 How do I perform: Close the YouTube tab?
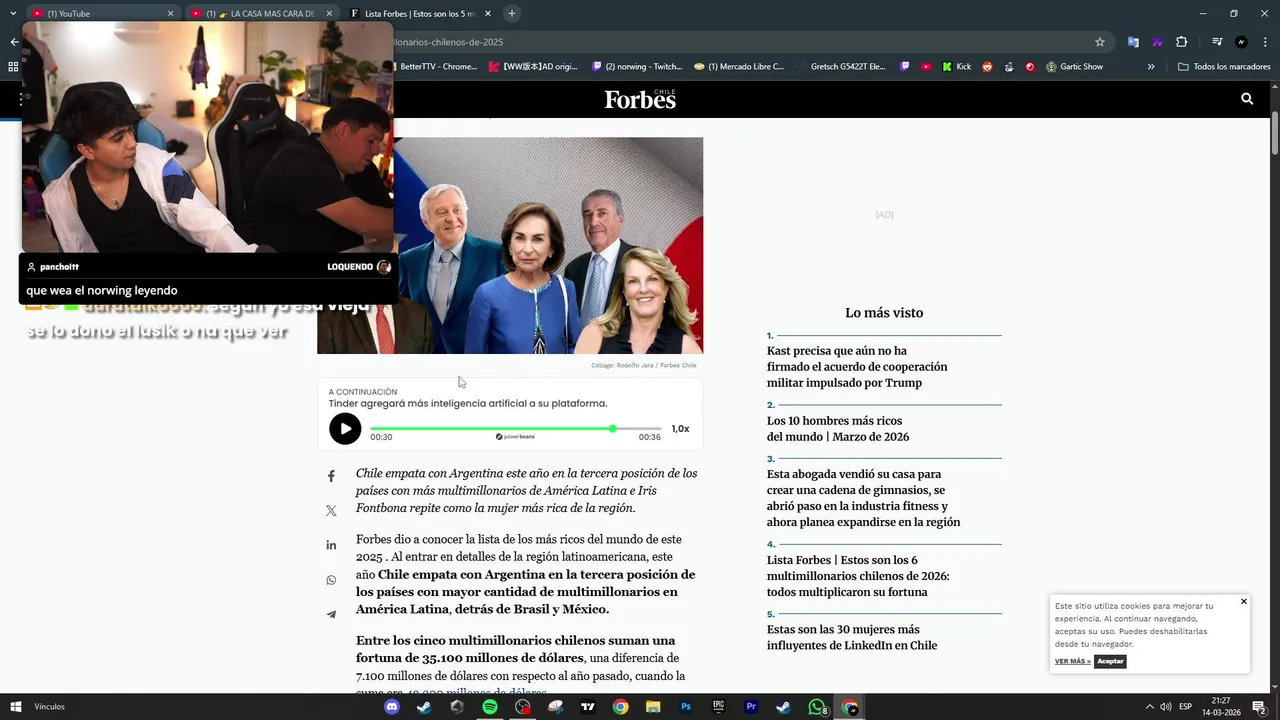(170, 14)
